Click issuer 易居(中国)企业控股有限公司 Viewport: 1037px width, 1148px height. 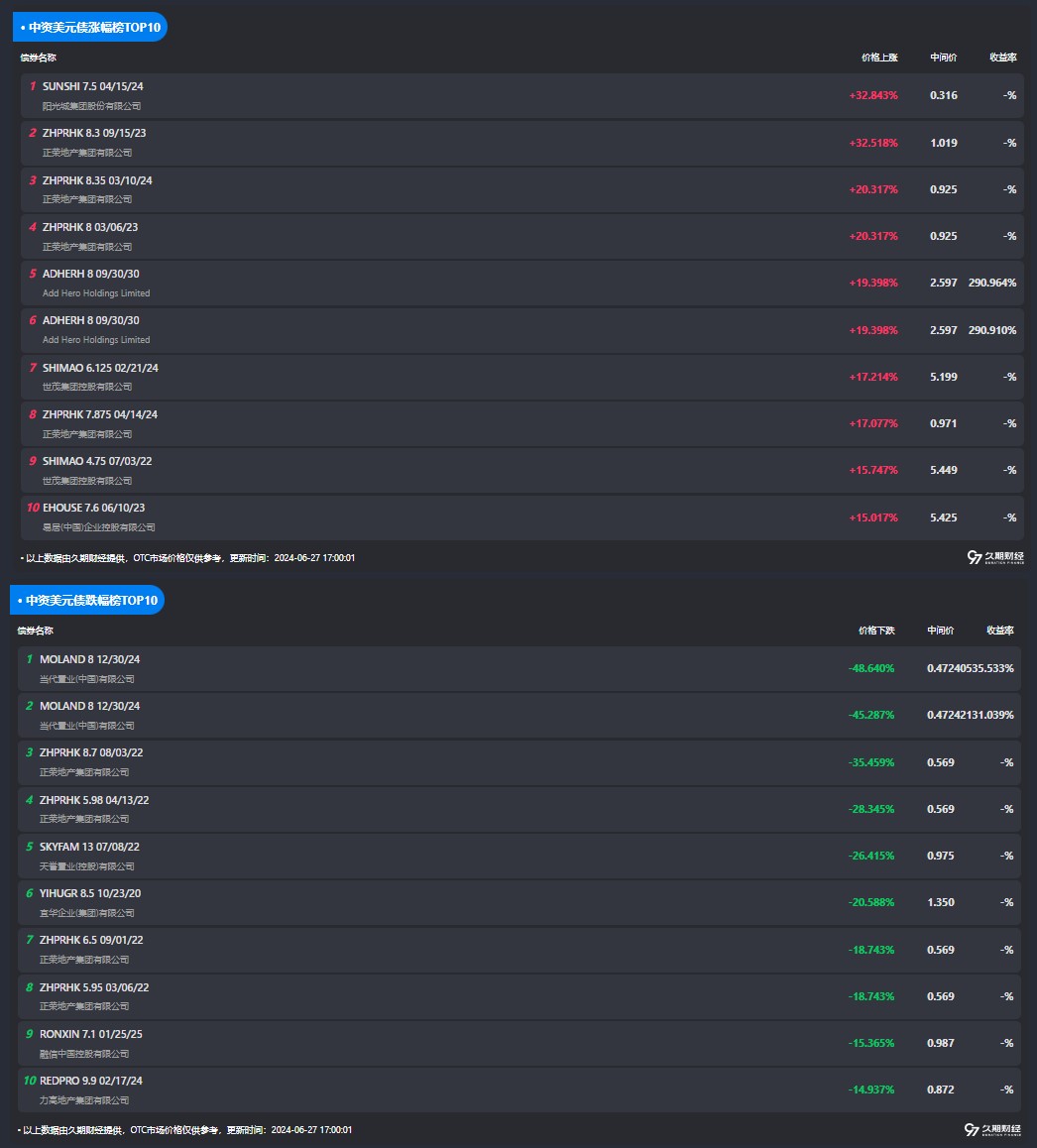pos(99,527)
